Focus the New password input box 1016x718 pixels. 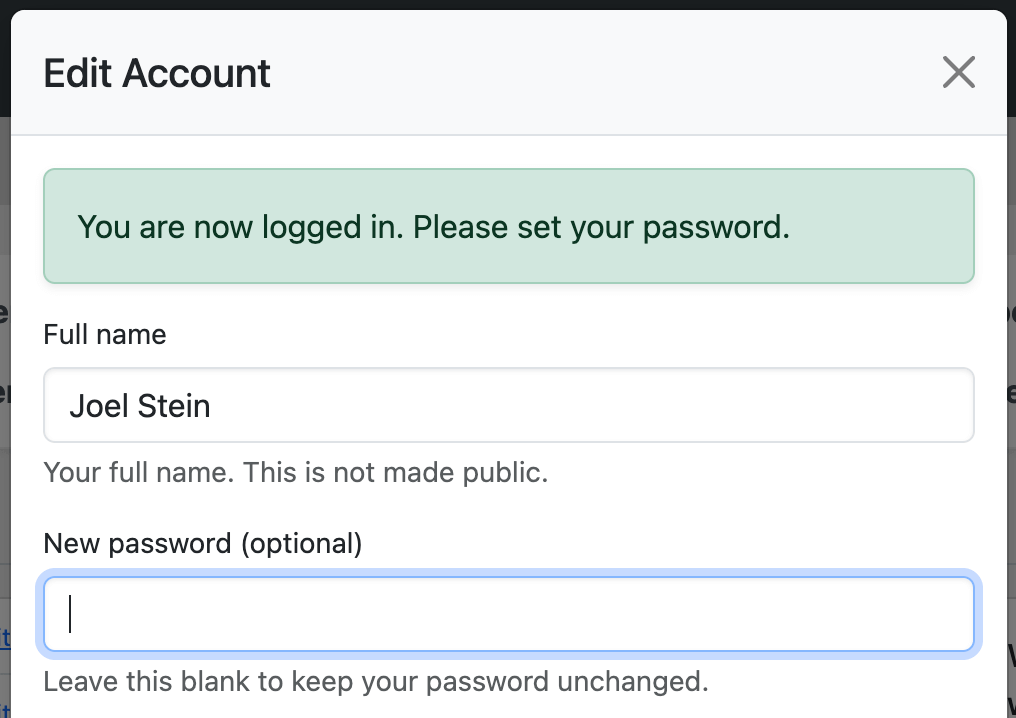pos(508,614)
